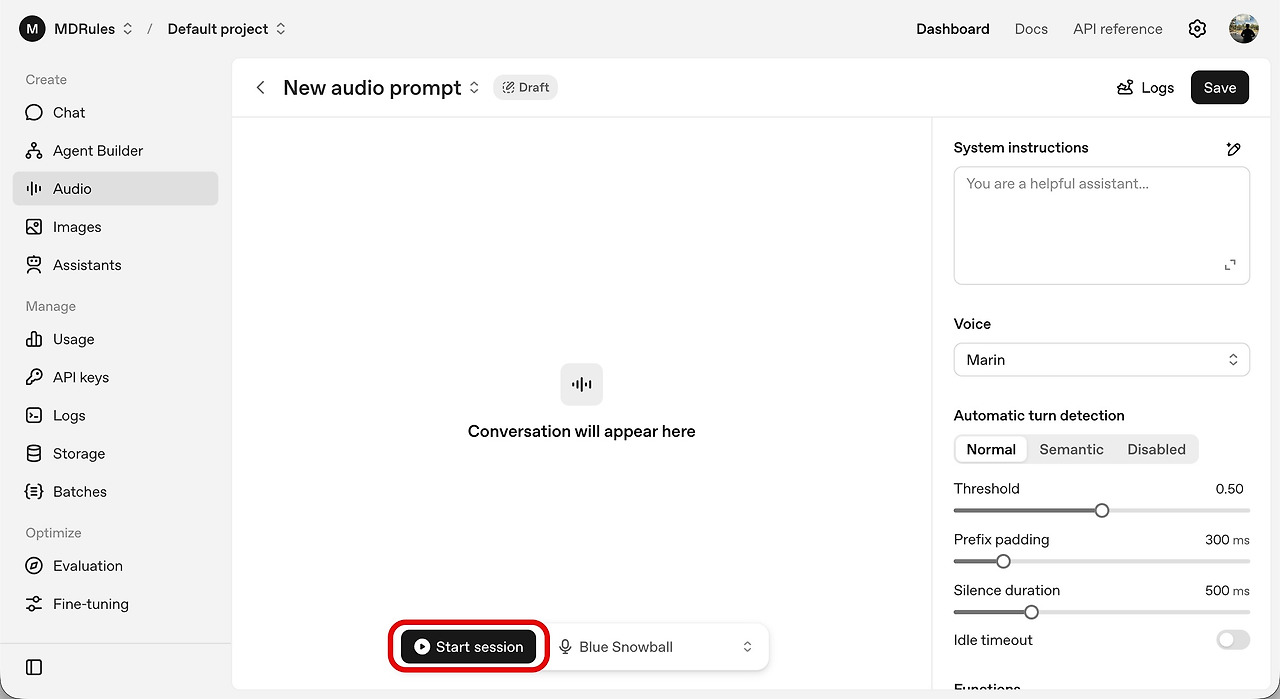Open Chat in the sidebar
This screenshot has height=699, width=1280.
pos(115,113)
